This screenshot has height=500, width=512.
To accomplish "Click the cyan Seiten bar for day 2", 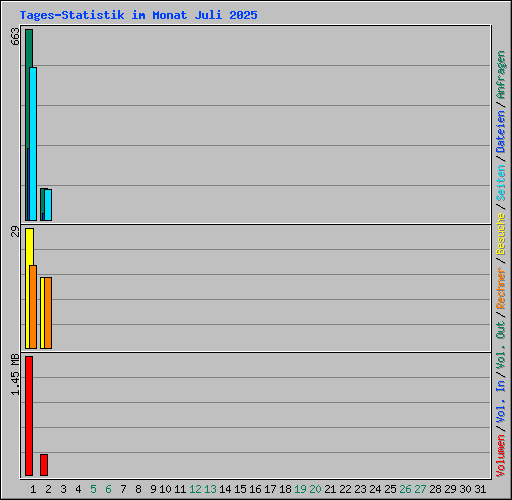I will [x=48, y=205].
